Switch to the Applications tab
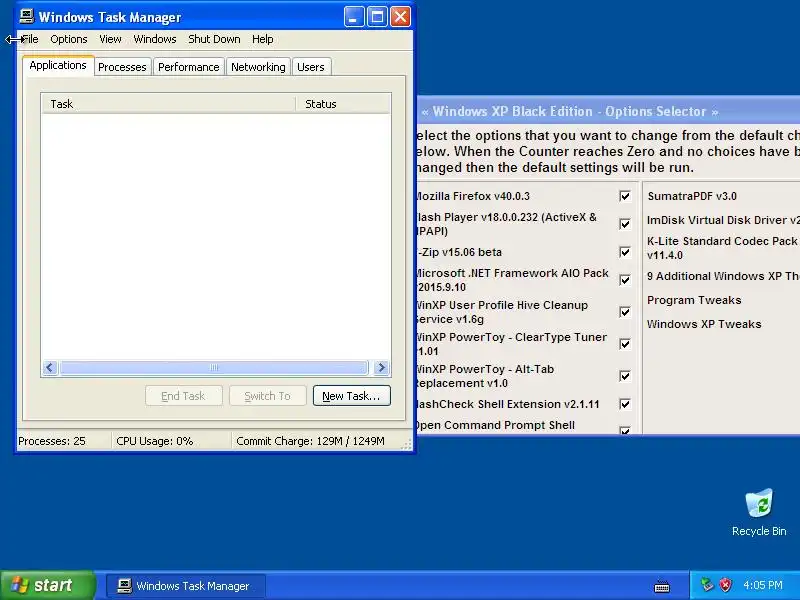 (x=58, y=65)
